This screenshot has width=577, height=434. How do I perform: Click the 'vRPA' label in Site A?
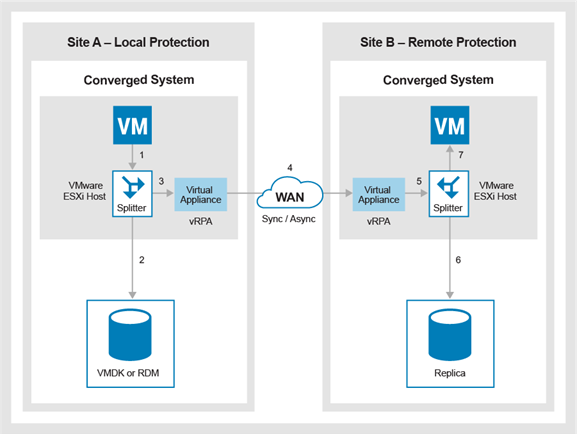[201, 221]
